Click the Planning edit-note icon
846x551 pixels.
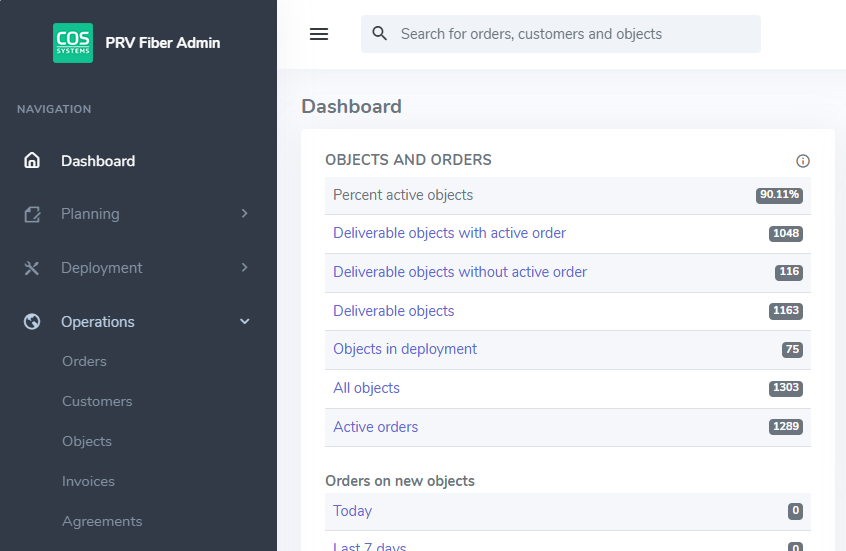[32, 214]
